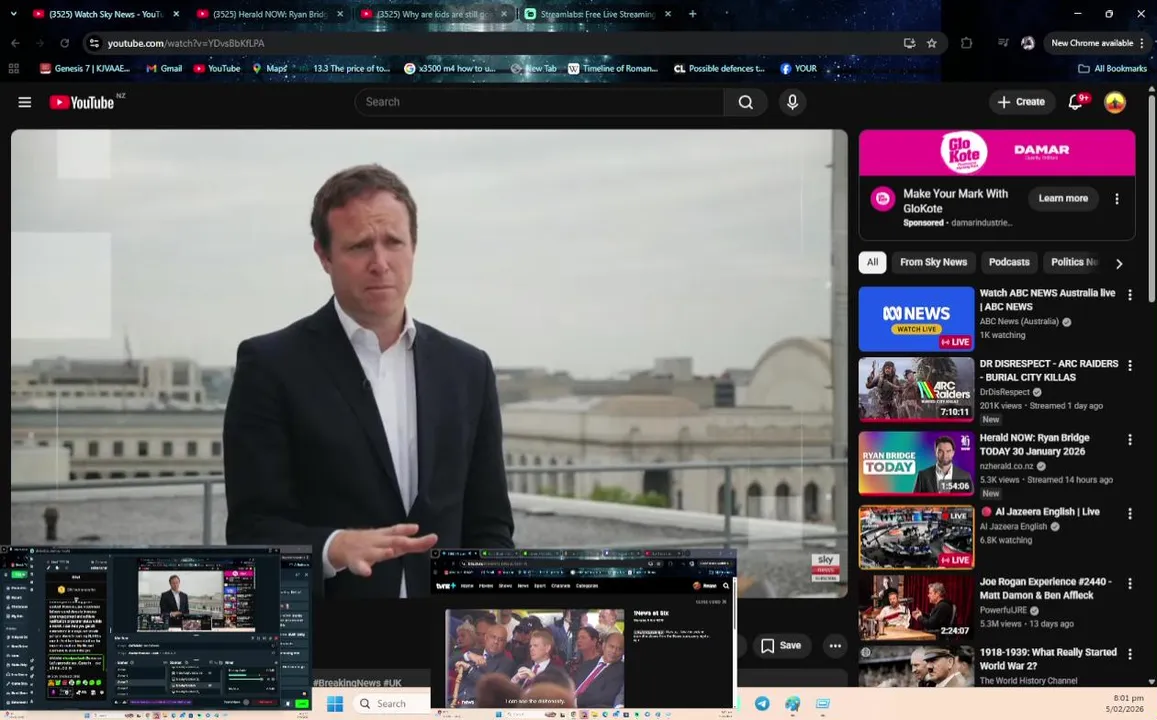The height and width of the screenshot is (720, 1157).
Task: Open the YouTube account avatar menu
Action: (1114, 102)
